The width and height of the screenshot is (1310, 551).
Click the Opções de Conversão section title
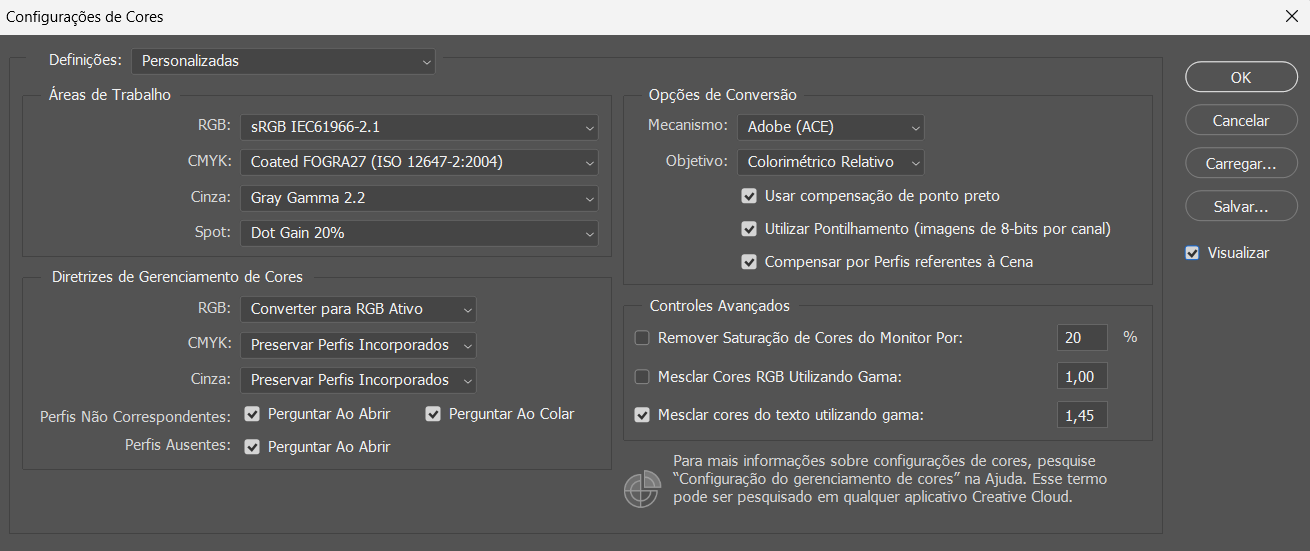[x=723, y=95]
